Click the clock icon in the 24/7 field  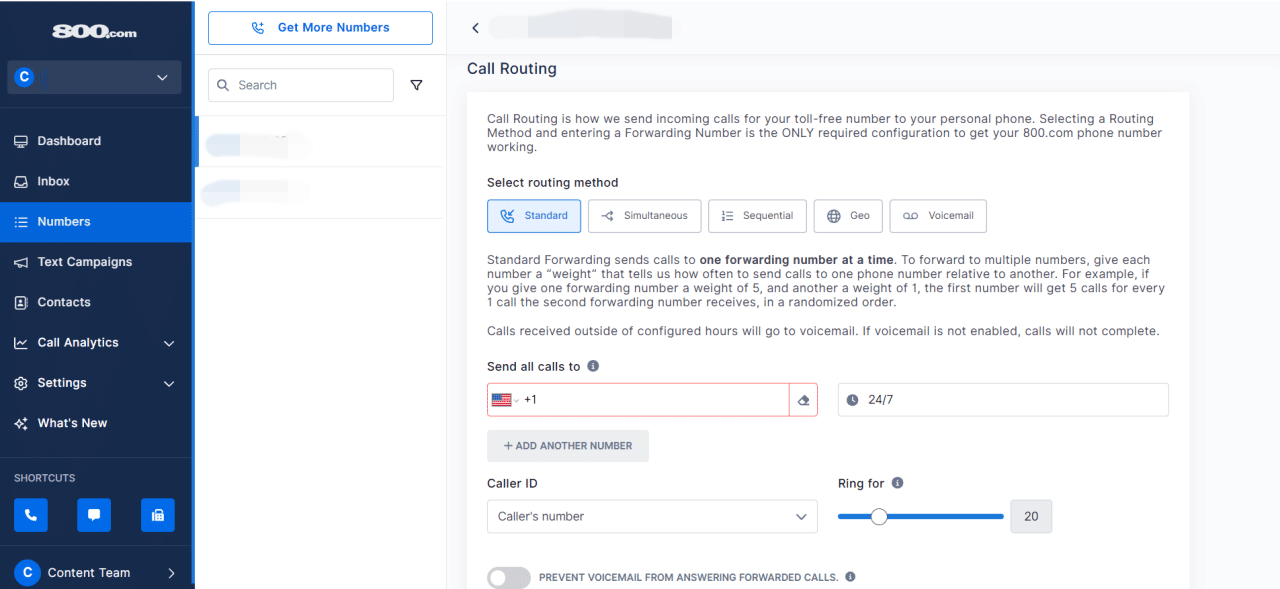click(x=852, y=399)
